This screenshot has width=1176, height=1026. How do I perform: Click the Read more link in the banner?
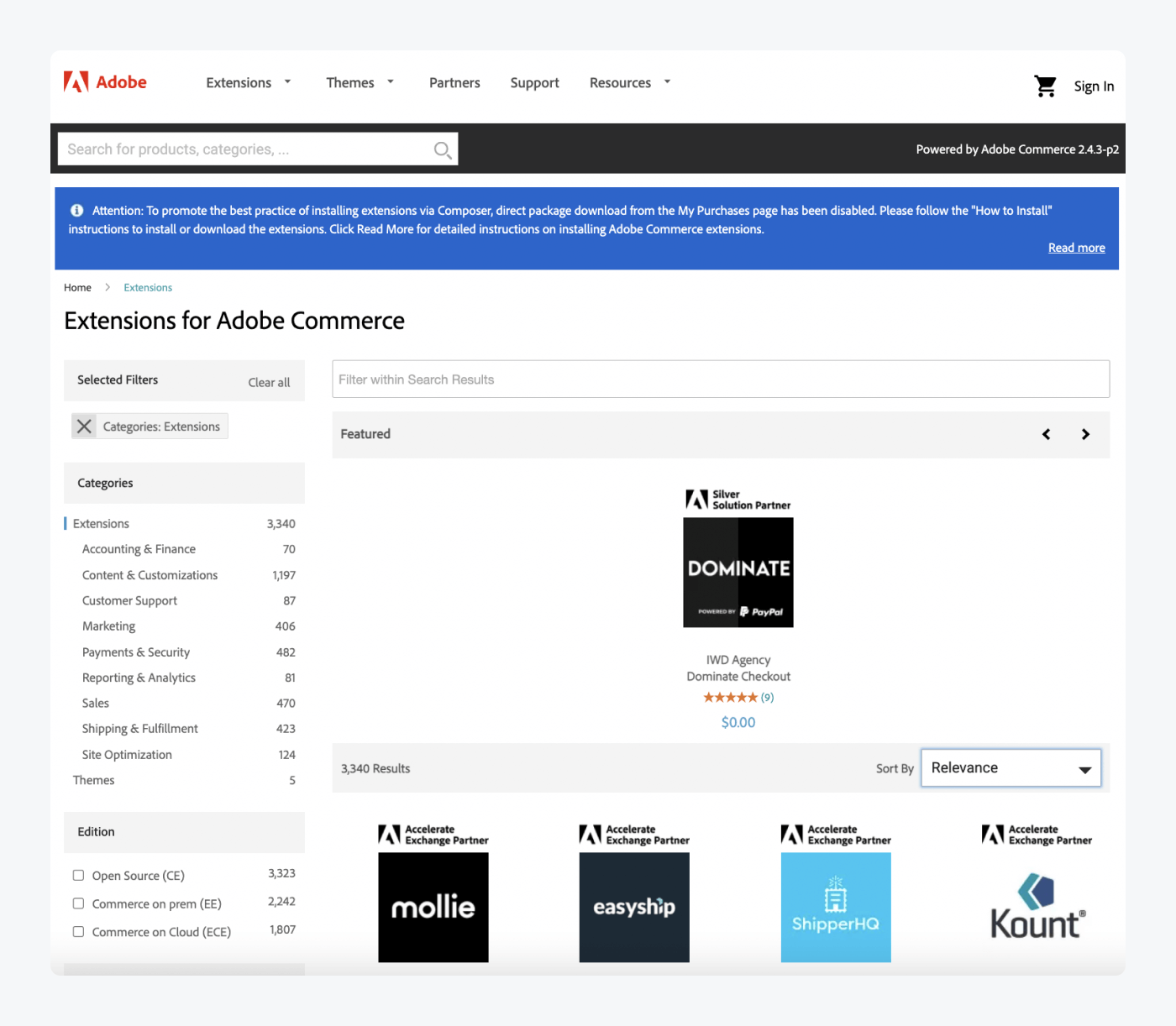[x=1076, y=247]
